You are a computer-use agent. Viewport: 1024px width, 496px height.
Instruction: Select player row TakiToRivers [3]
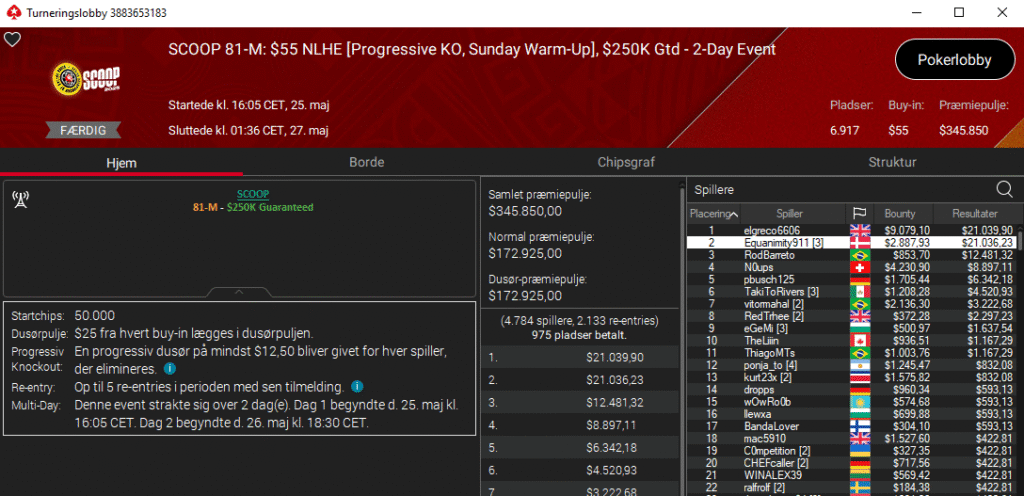click(852, 292)
